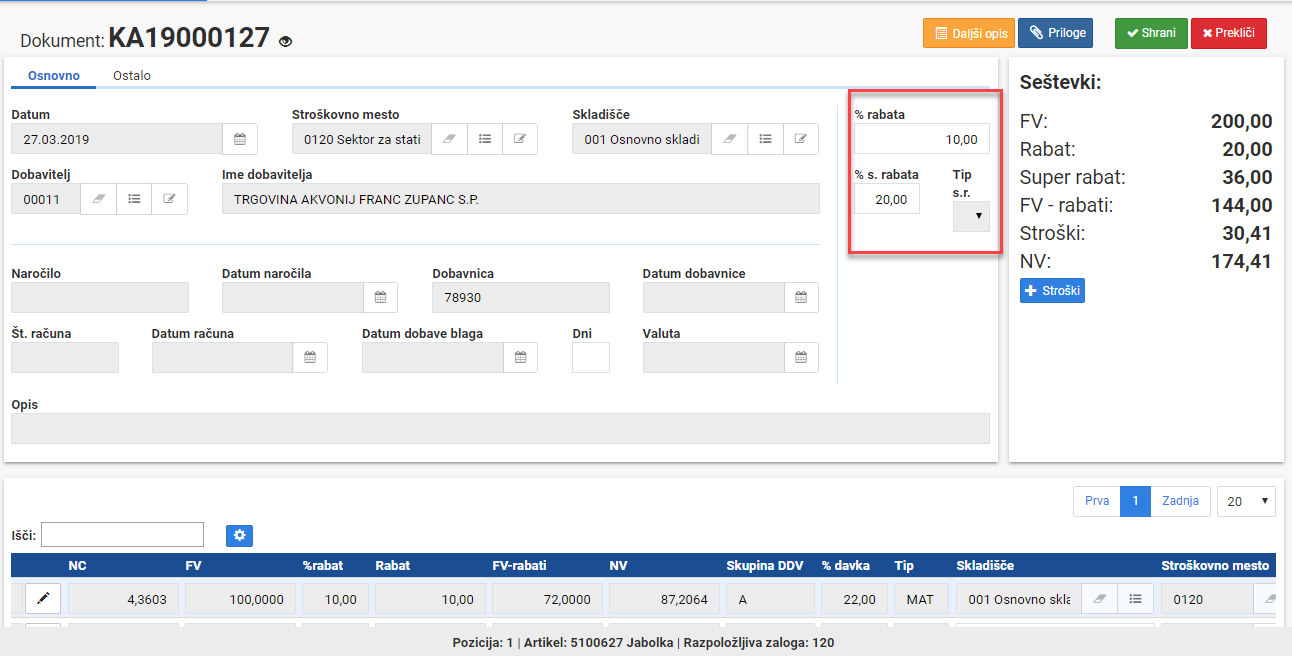Image resolution: width=1292 pixels, height=656 pixels.
Task: Click the Datum field showing 27.03.2019
Action: [116, 139]
